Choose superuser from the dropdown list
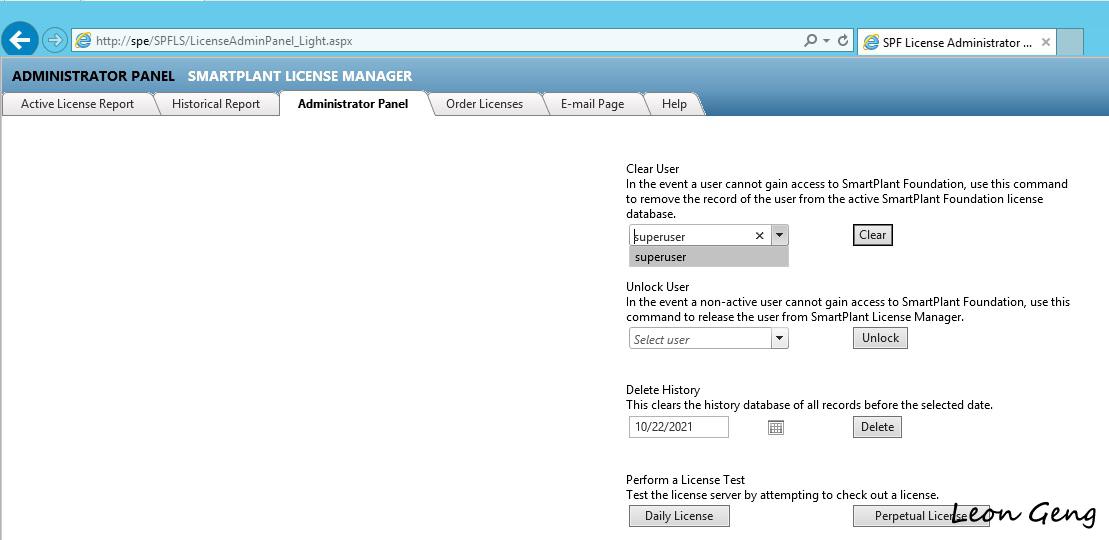This screenshot has height=540, width=1109. click(x=709, y=257)
